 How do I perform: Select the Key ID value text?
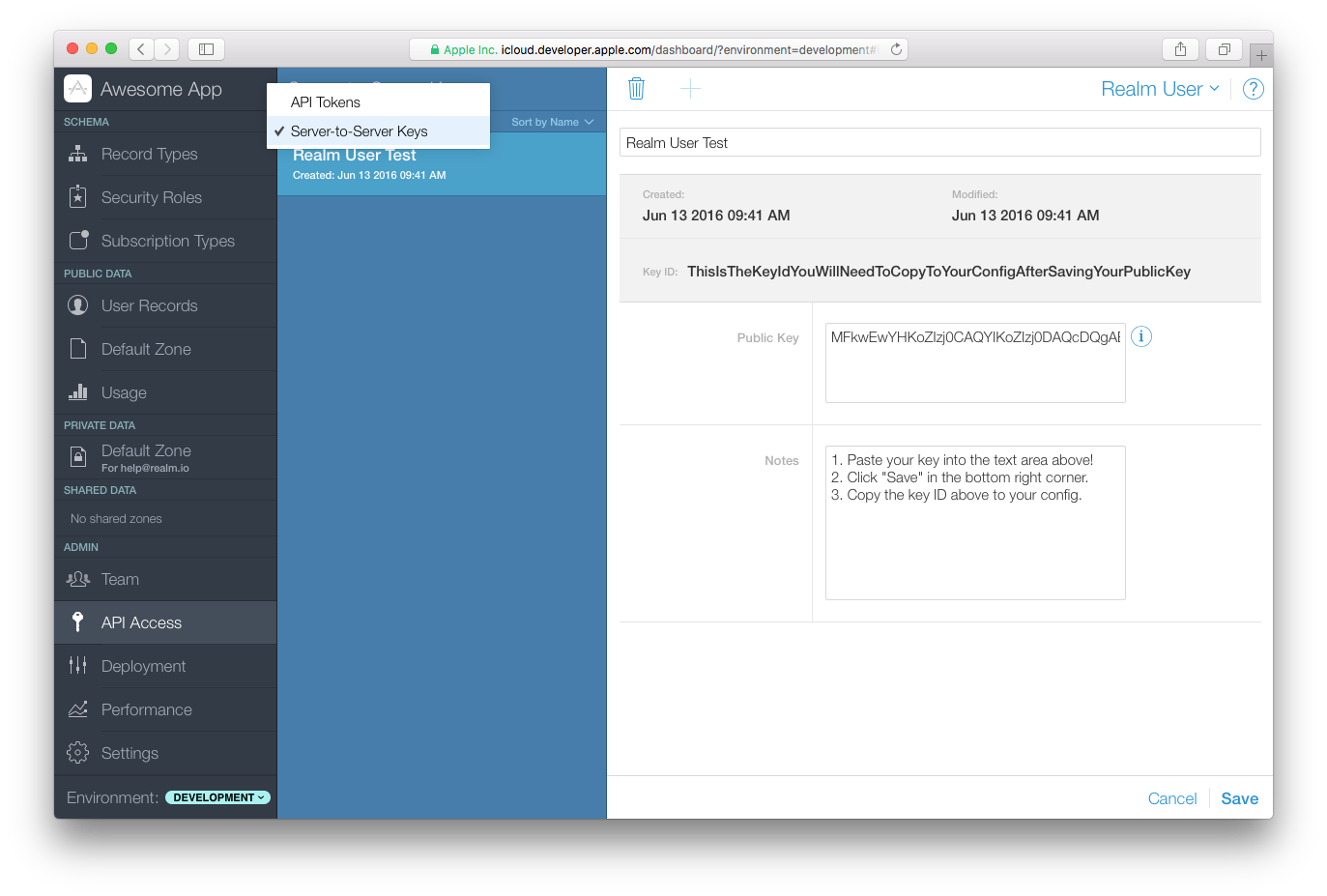(x=938, y=272)
